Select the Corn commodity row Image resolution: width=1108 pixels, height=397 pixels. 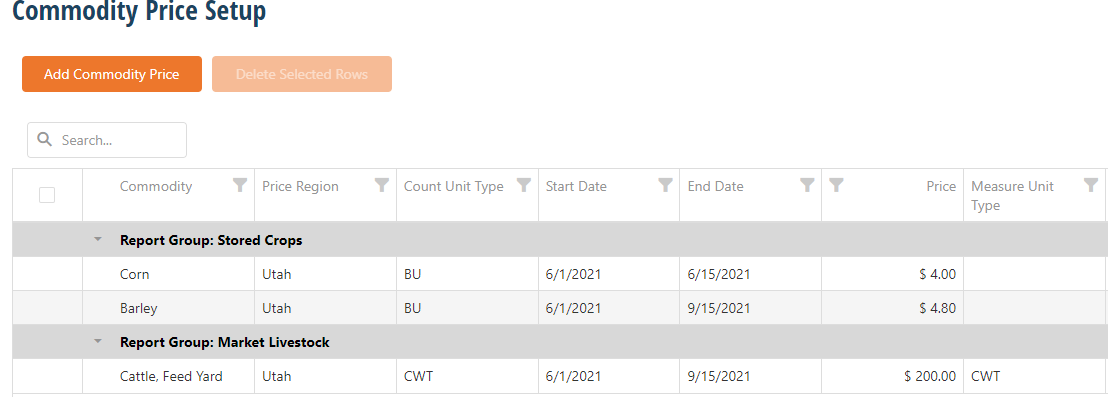point(560,274)
